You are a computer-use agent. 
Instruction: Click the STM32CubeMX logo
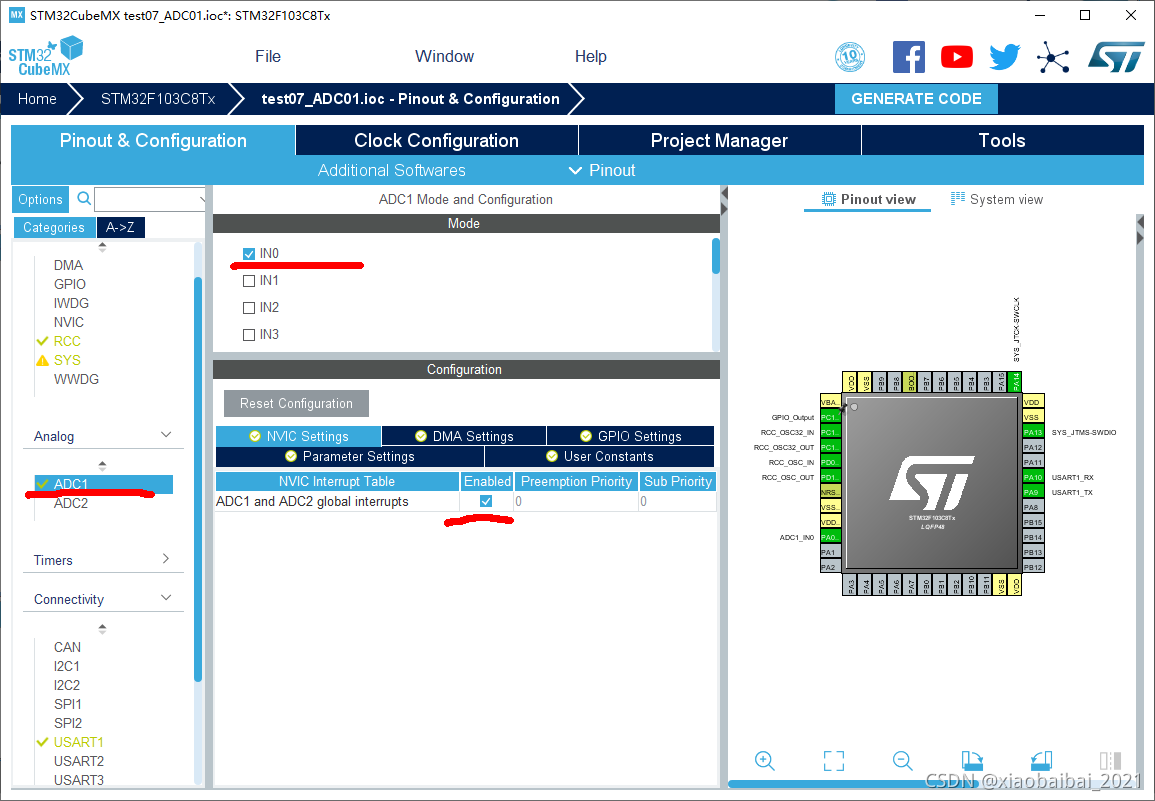(46, 57)
